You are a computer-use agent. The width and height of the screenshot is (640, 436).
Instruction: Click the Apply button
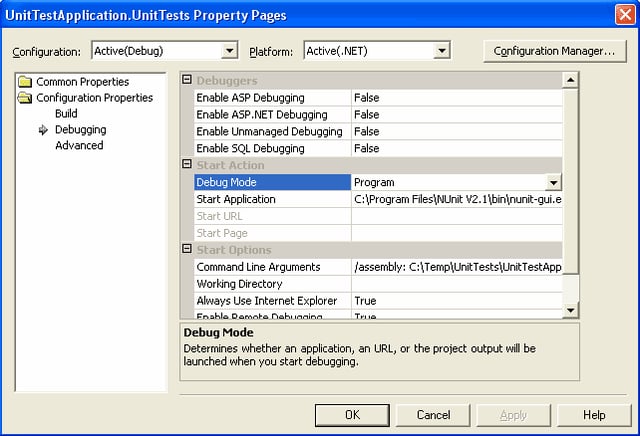(513, 415)
